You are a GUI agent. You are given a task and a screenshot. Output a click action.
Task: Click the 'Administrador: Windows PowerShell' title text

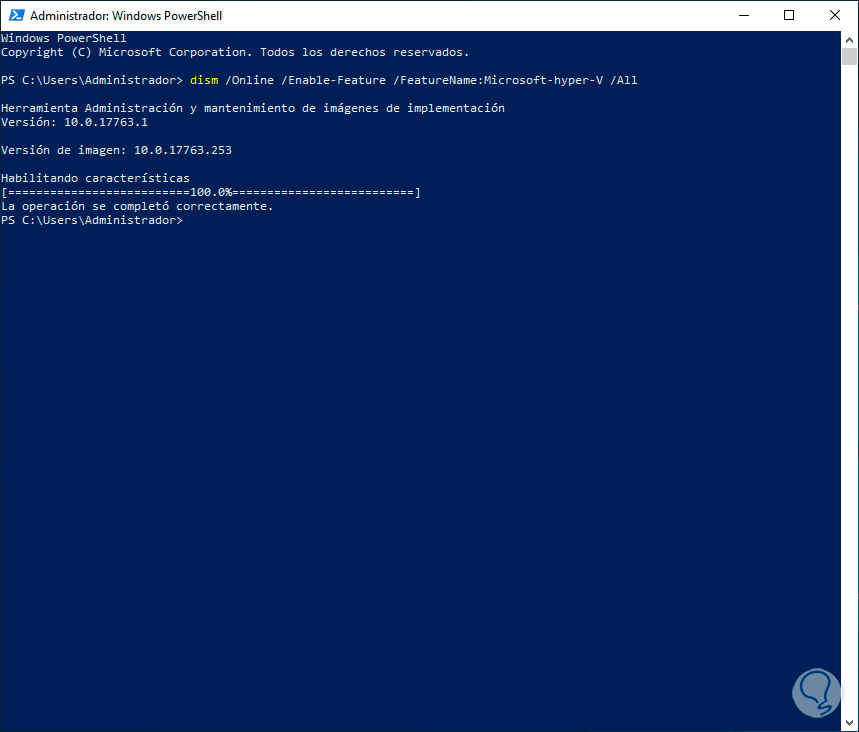click(125, 16)
